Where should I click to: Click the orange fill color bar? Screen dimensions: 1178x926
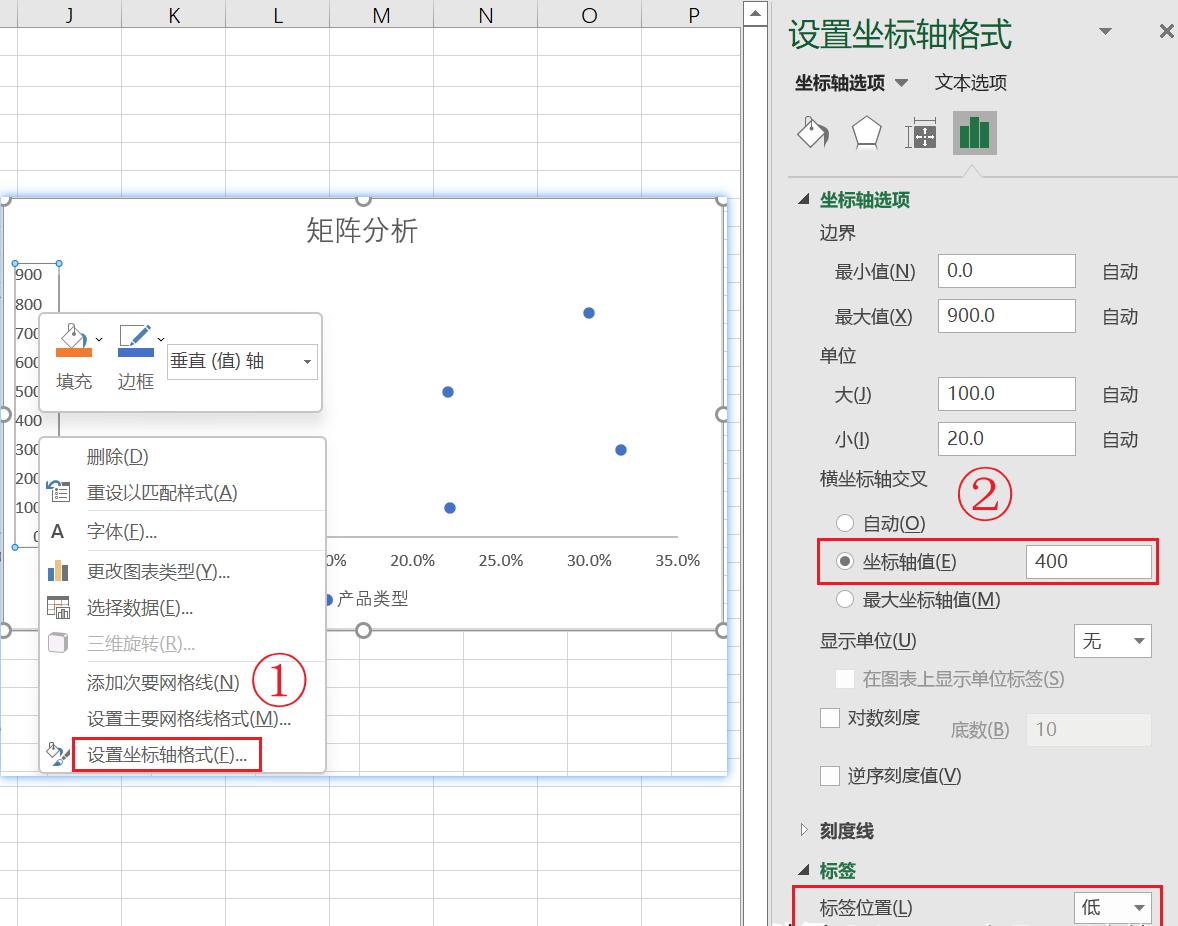74,352
